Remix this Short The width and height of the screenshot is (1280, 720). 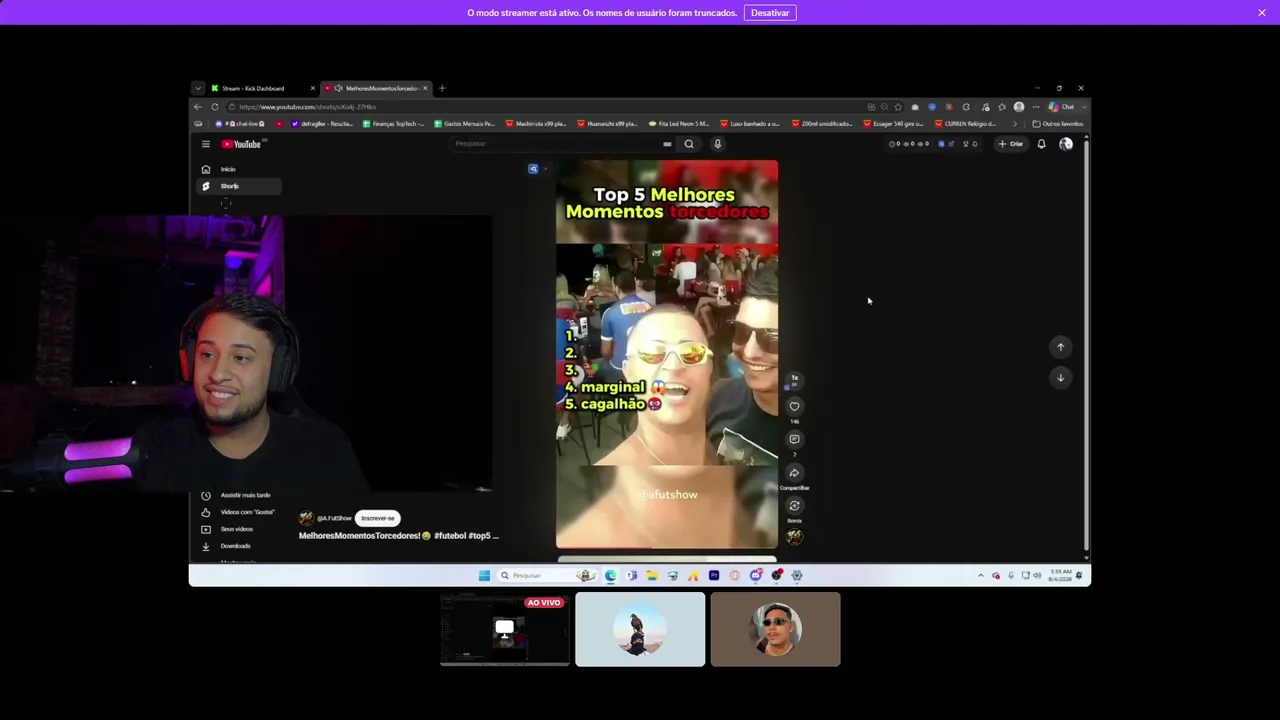point(794,506)
